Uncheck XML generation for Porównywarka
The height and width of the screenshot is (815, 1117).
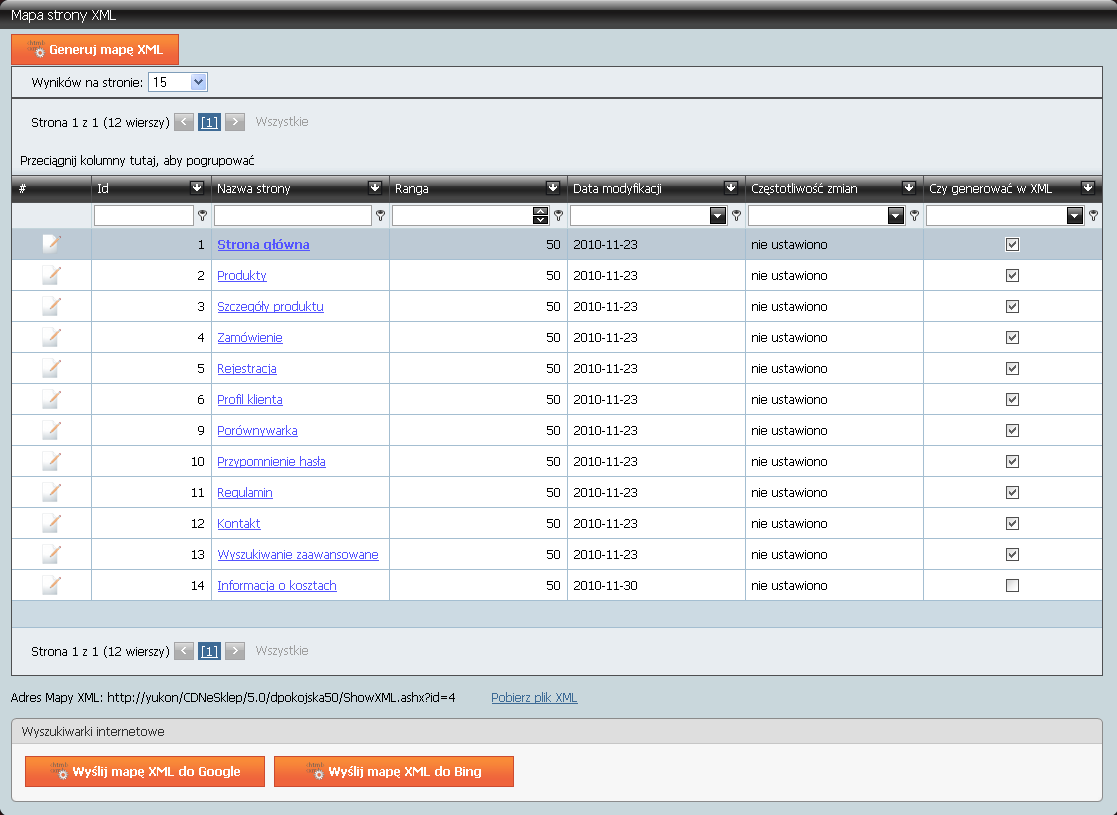click(x=1012, y=430)
